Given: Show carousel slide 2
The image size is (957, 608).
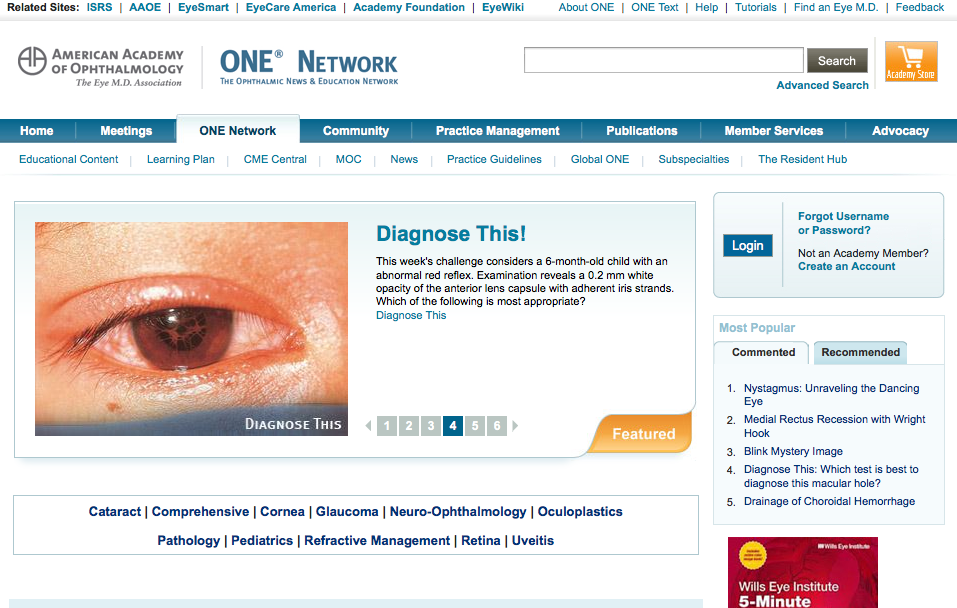Looking at the screenshot, I should (x=409, y=425).
